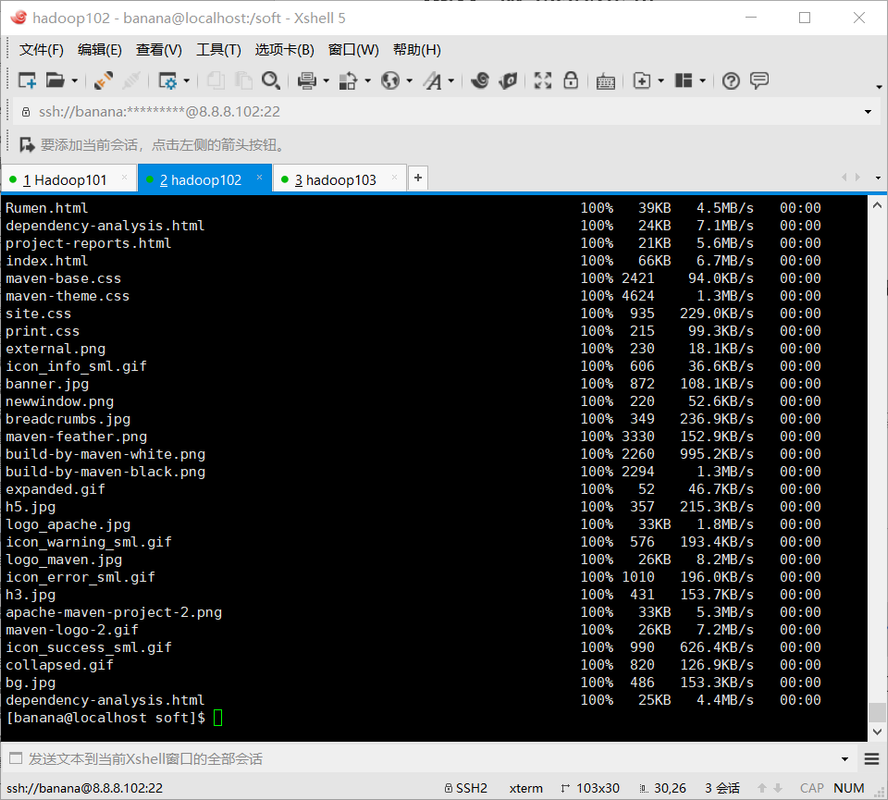888x800 pixels.
Task: Click the SSH2 status bar entry
Action: pyautogui.click(x=466, y=788)
